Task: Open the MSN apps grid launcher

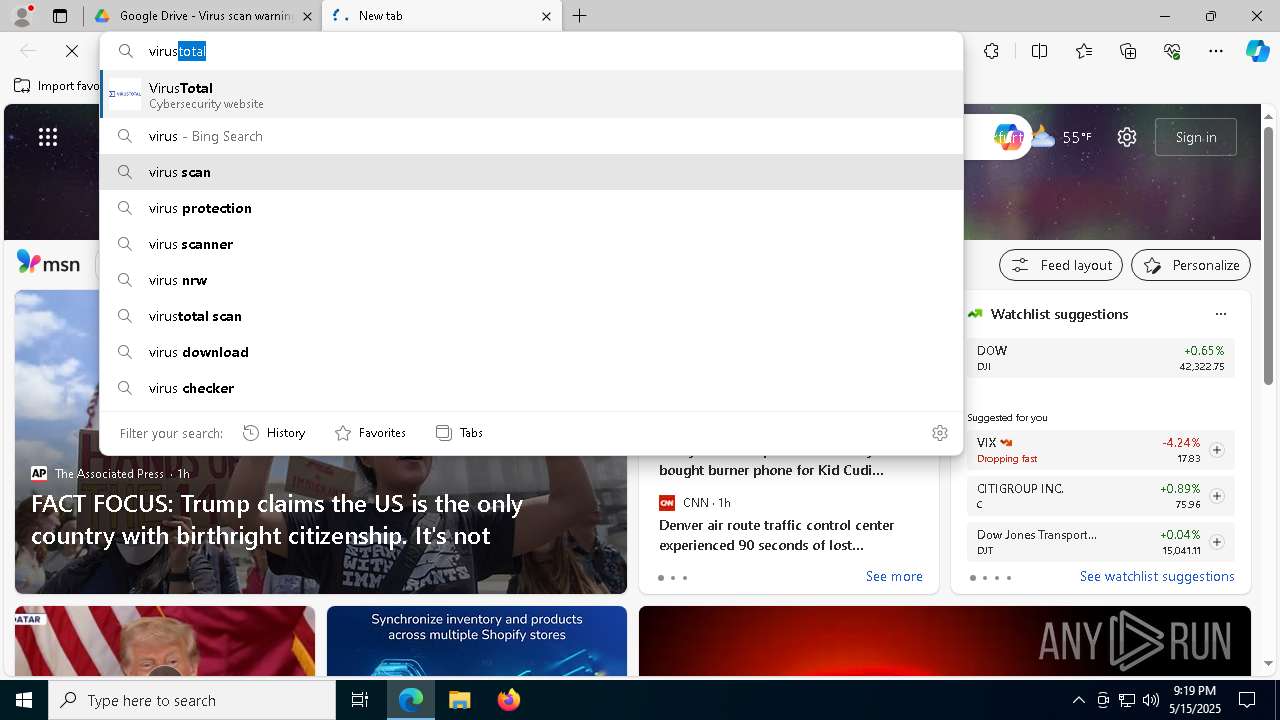Action: [48, 137]
